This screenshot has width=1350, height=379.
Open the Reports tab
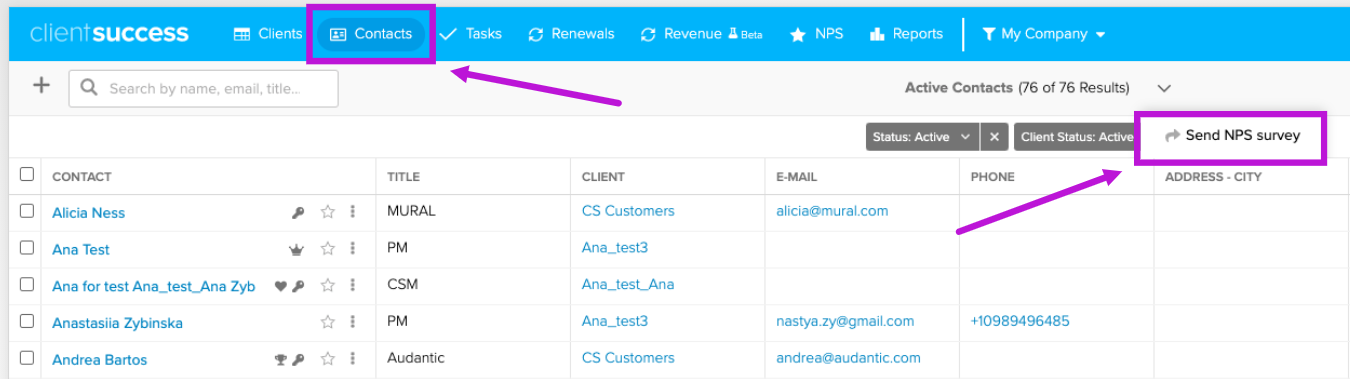point(906,34)
